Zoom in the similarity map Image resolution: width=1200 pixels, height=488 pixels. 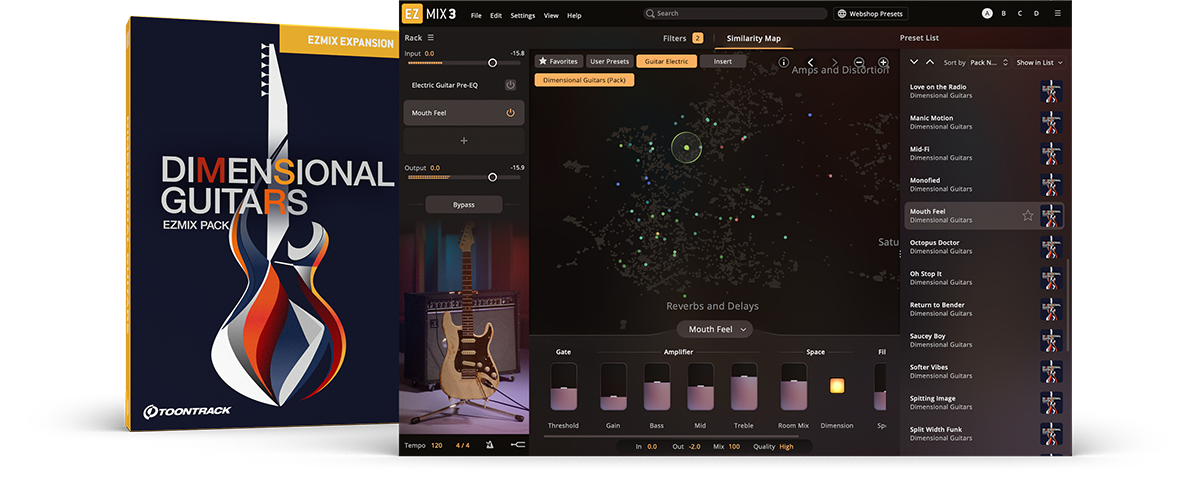point(883,62)
